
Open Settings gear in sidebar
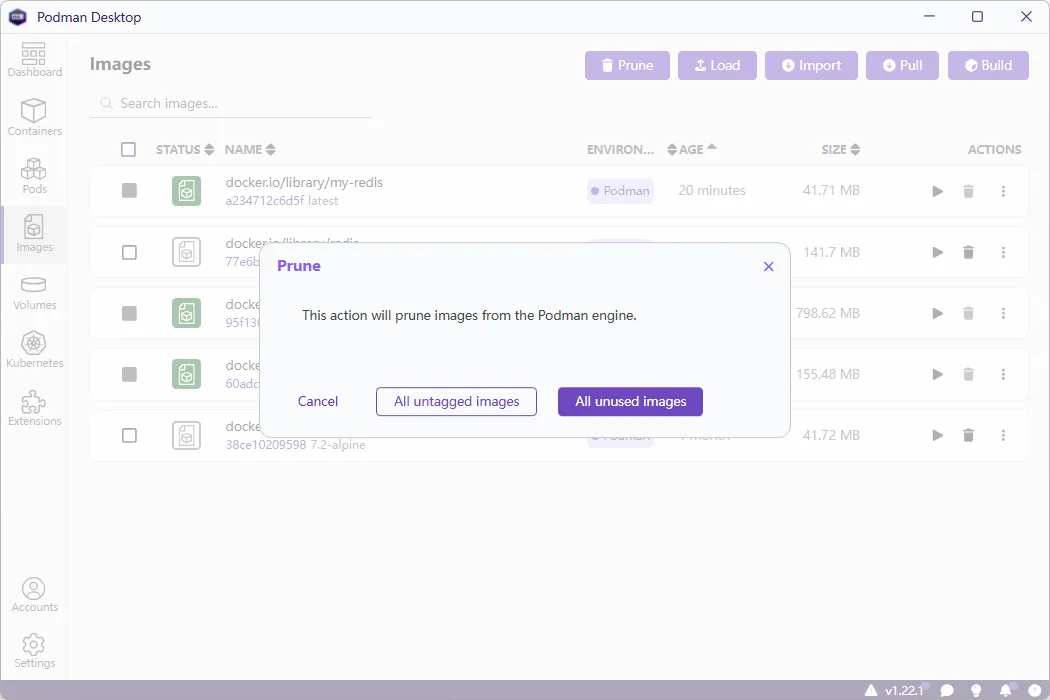click(34, 651)
